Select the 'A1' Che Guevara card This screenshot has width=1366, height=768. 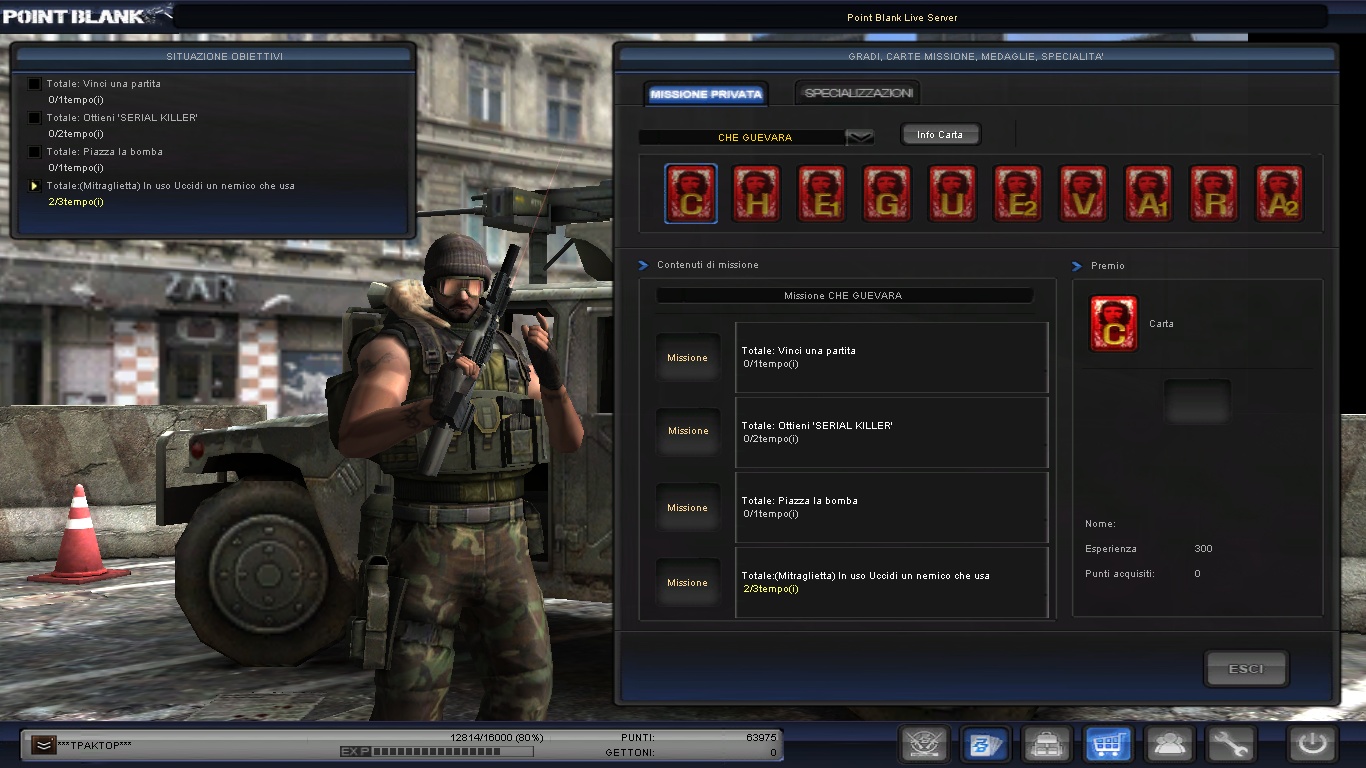pos(1149,193)
